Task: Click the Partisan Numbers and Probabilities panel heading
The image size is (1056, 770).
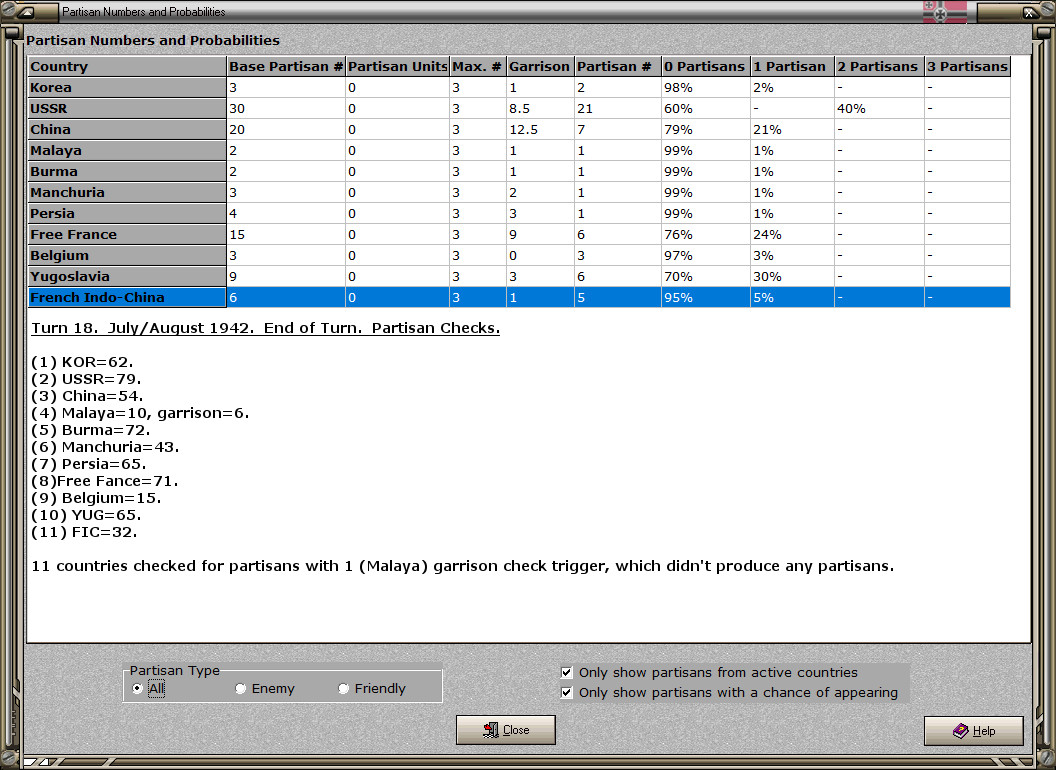Action: pyautogui.click(x=153, y=40)
